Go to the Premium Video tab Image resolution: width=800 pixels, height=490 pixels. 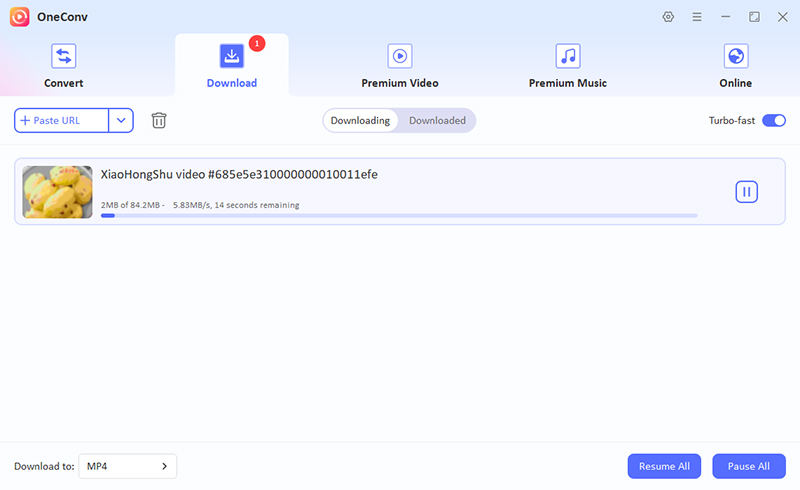[400, 83]
